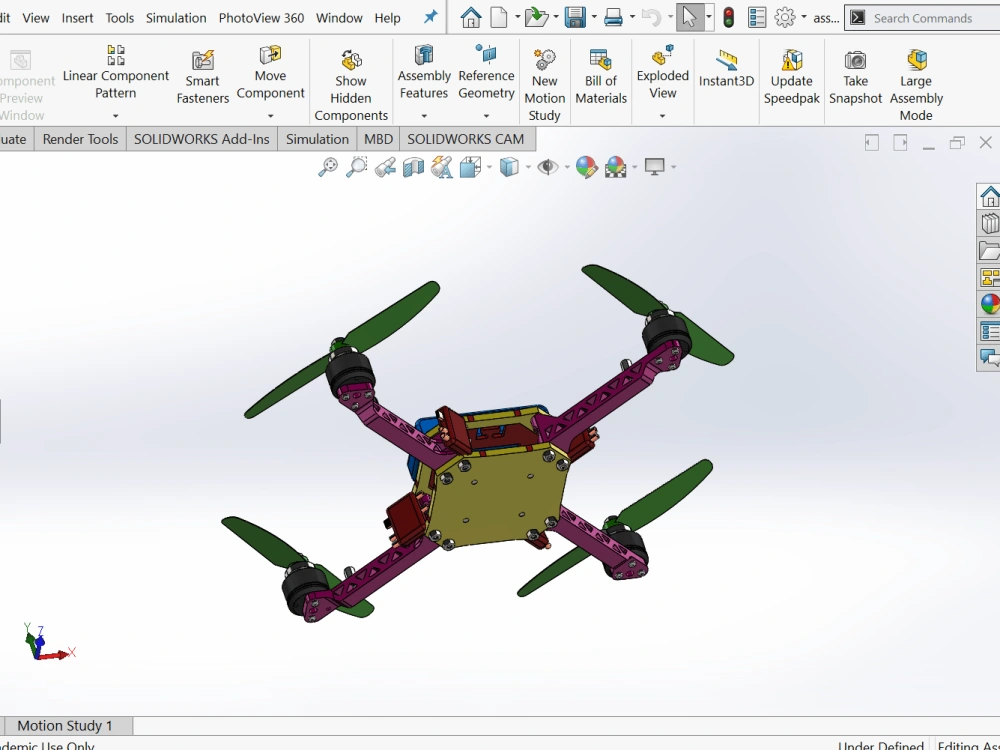Create a new document

(x=499, y=18)
